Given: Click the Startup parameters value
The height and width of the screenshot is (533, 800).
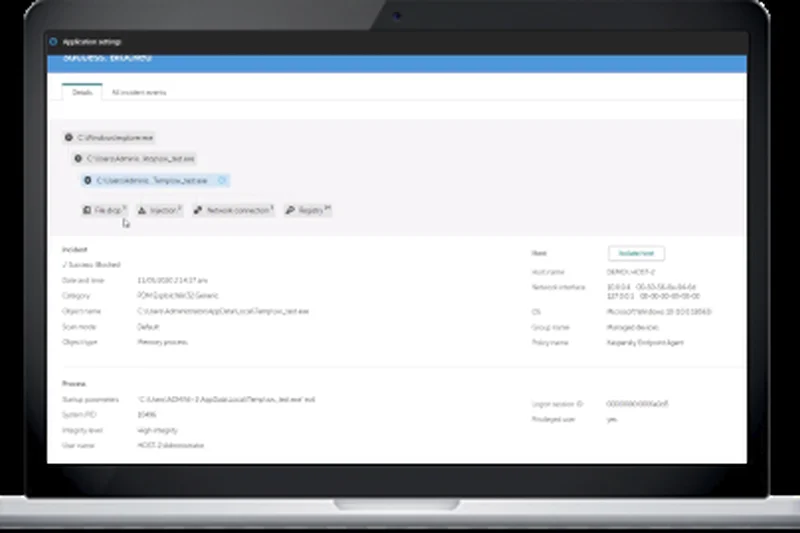Looking at the screenshot, I should [x=226, y=399].
